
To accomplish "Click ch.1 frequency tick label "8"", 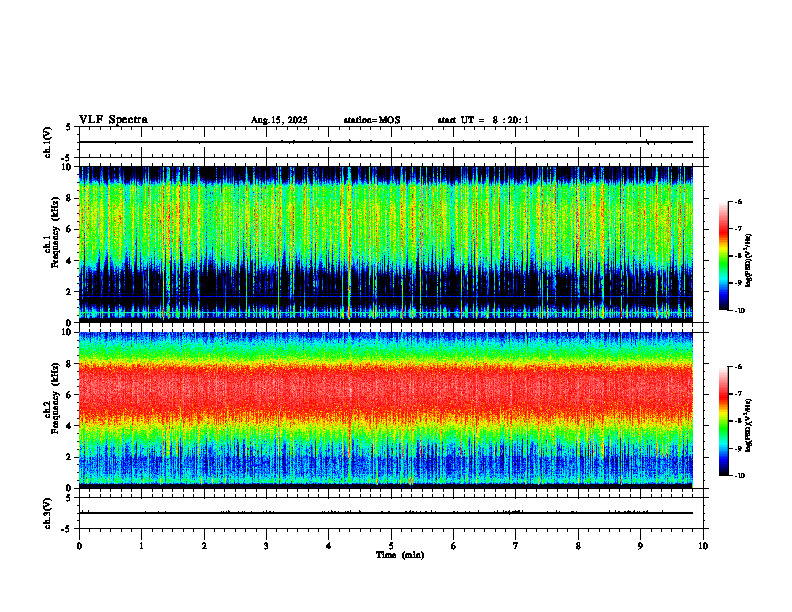I will click(70, 198).
